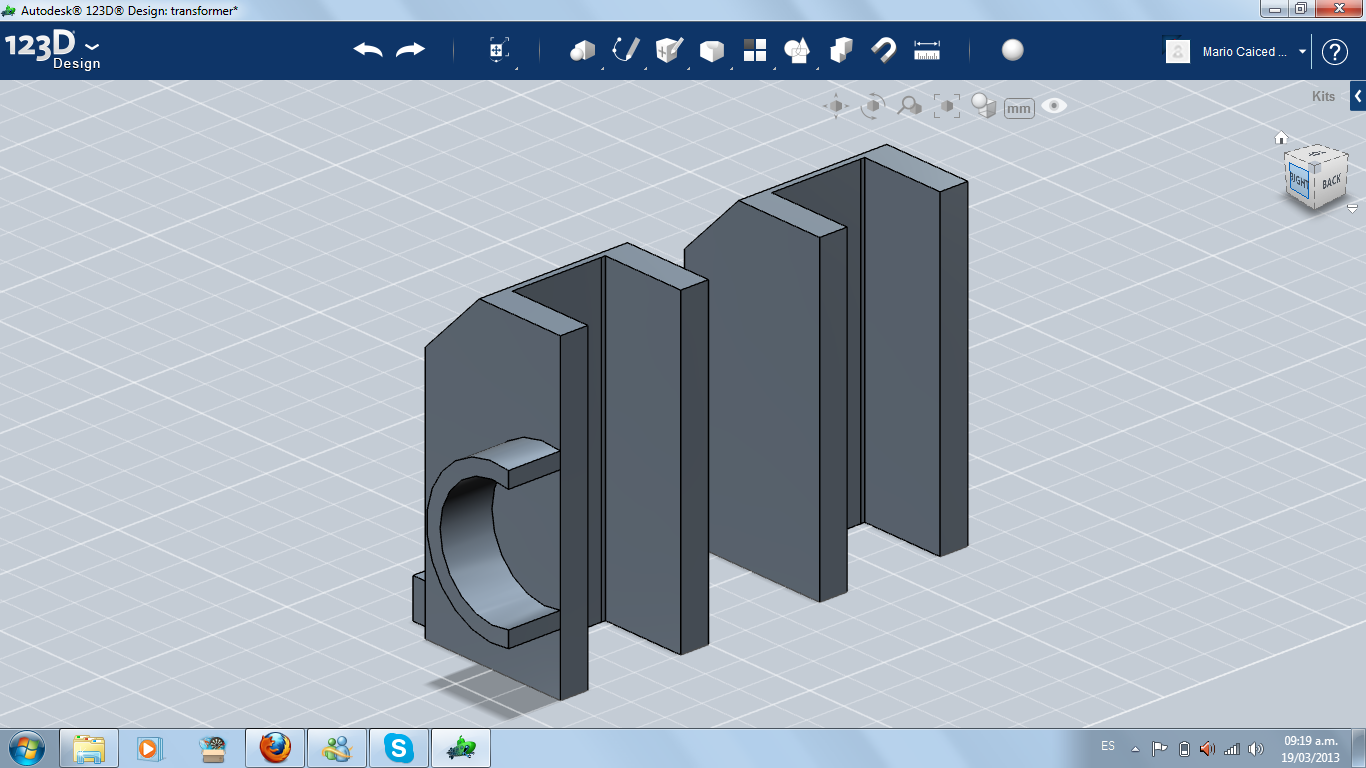Select the Orbit navigation tool
Screen dimensions: 1366x768
tap(873, 106)
